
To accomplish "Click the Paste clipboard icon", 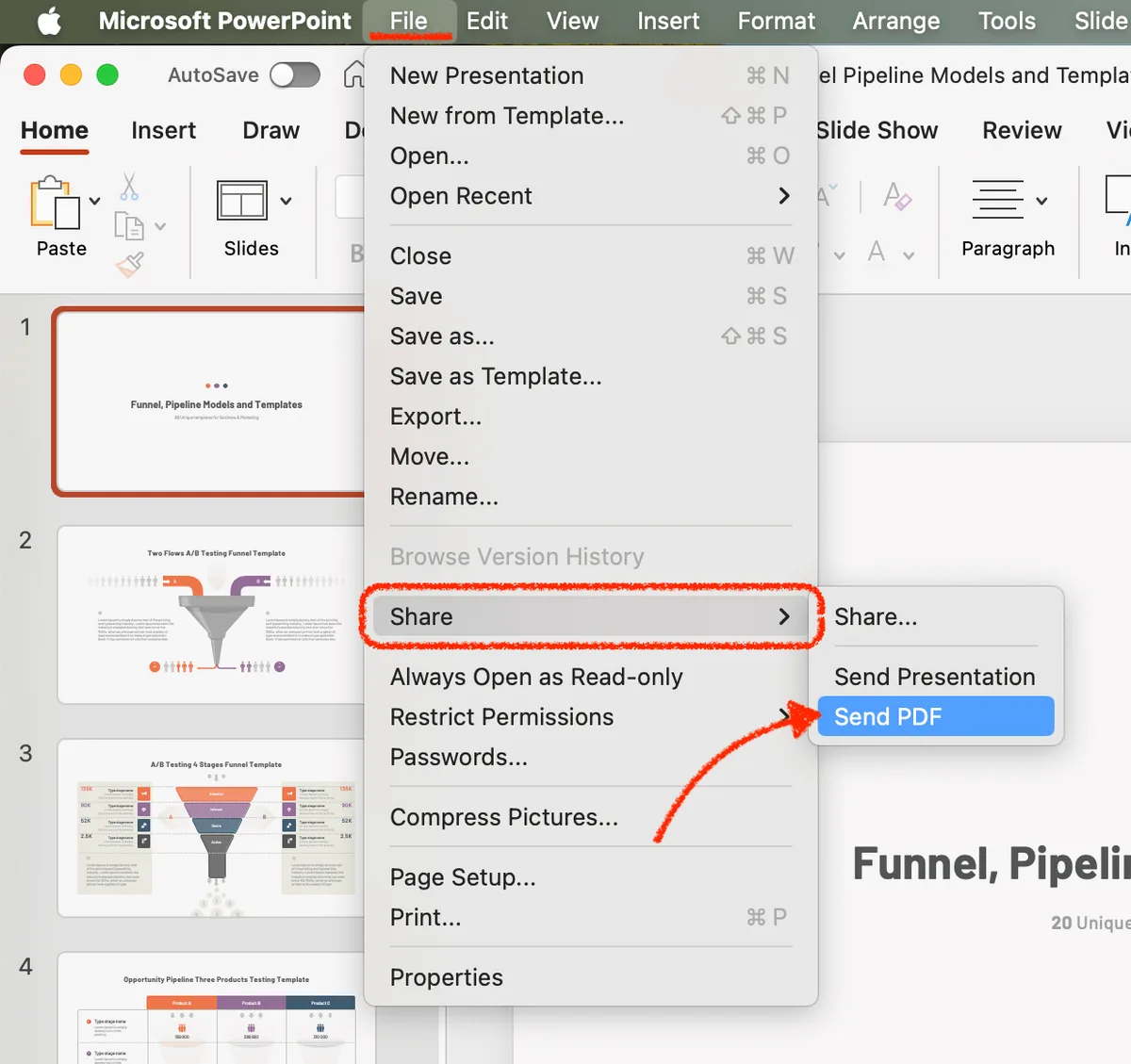I will click(56, 203).
